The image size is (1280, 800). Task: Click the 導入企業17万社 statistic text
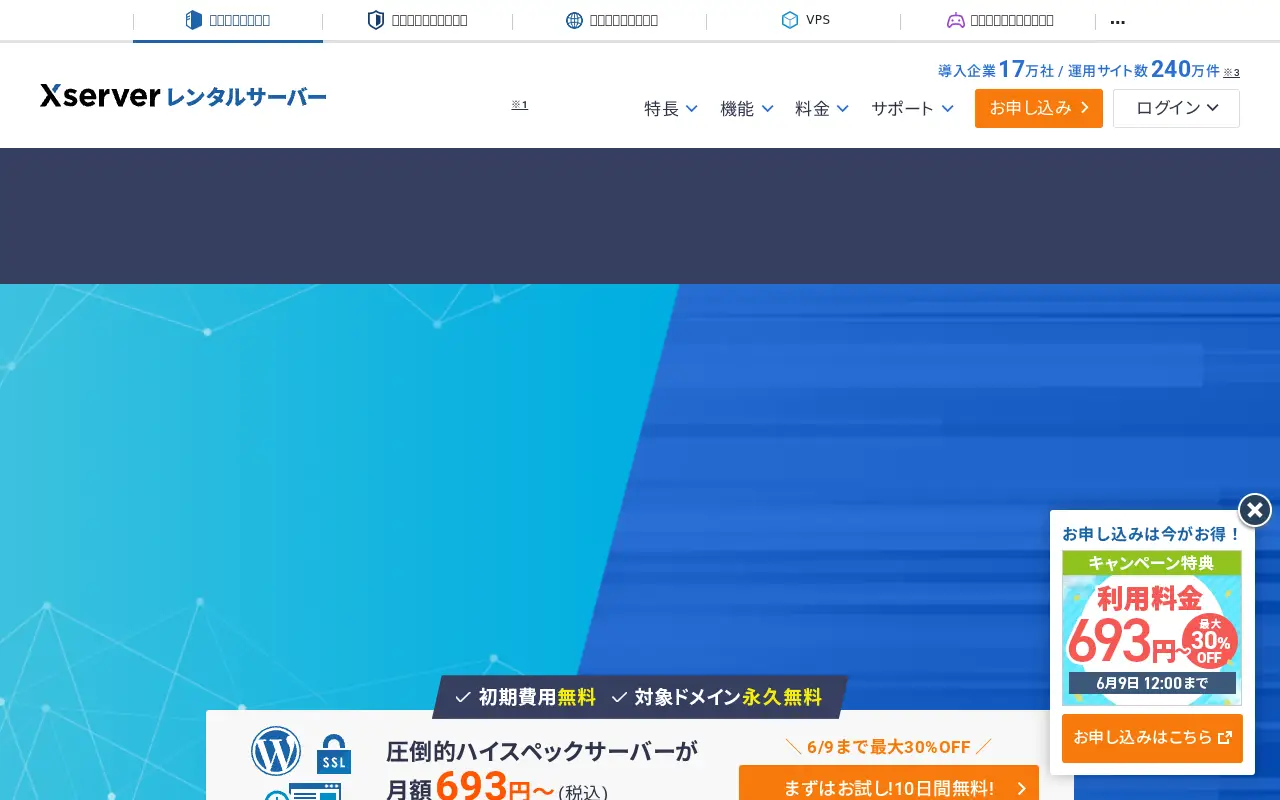click(996, 70)
